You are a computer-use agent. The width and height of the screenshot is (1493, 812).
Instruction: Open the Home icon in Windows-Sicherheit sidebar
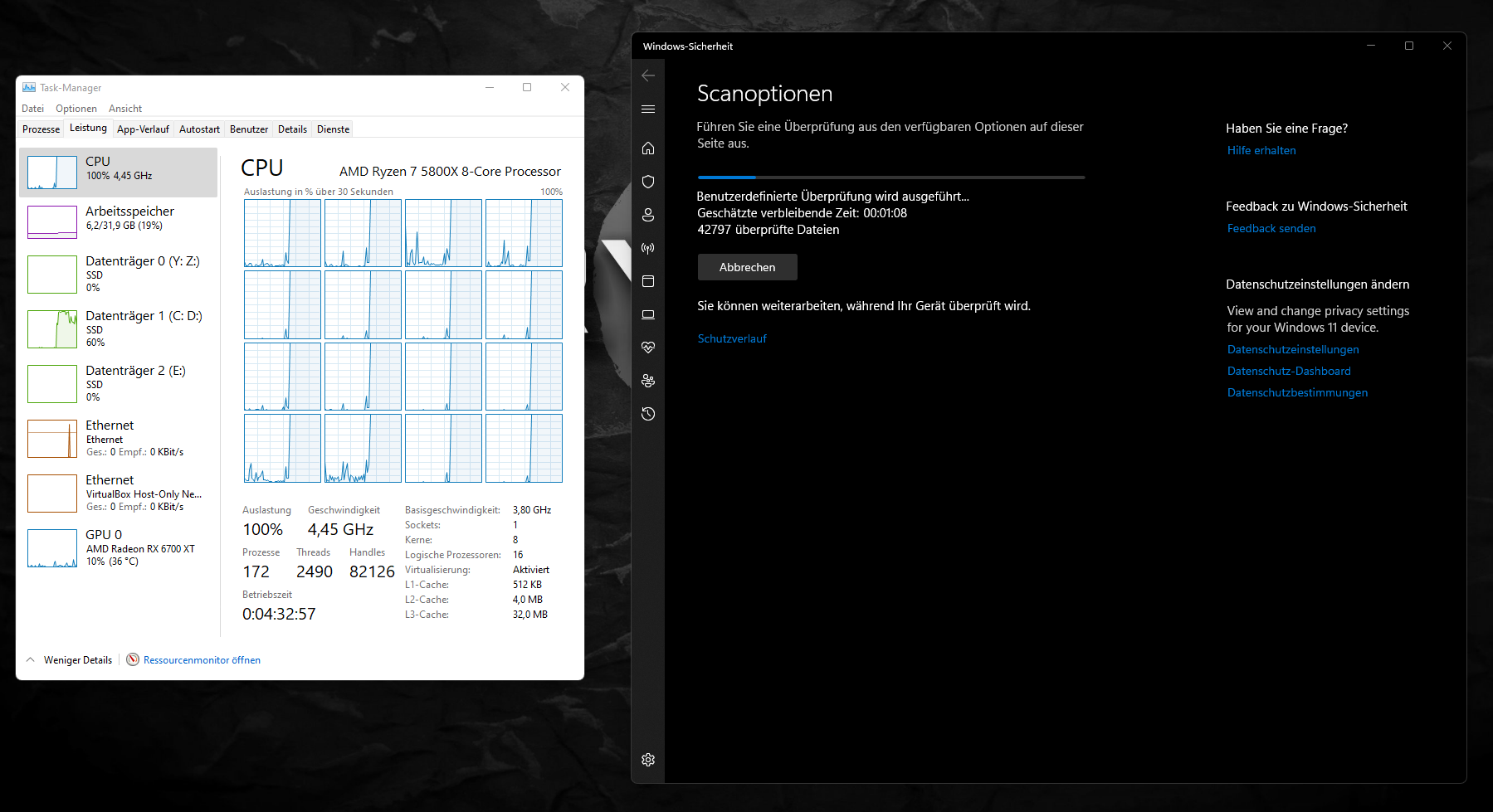[x=648, y=148]
